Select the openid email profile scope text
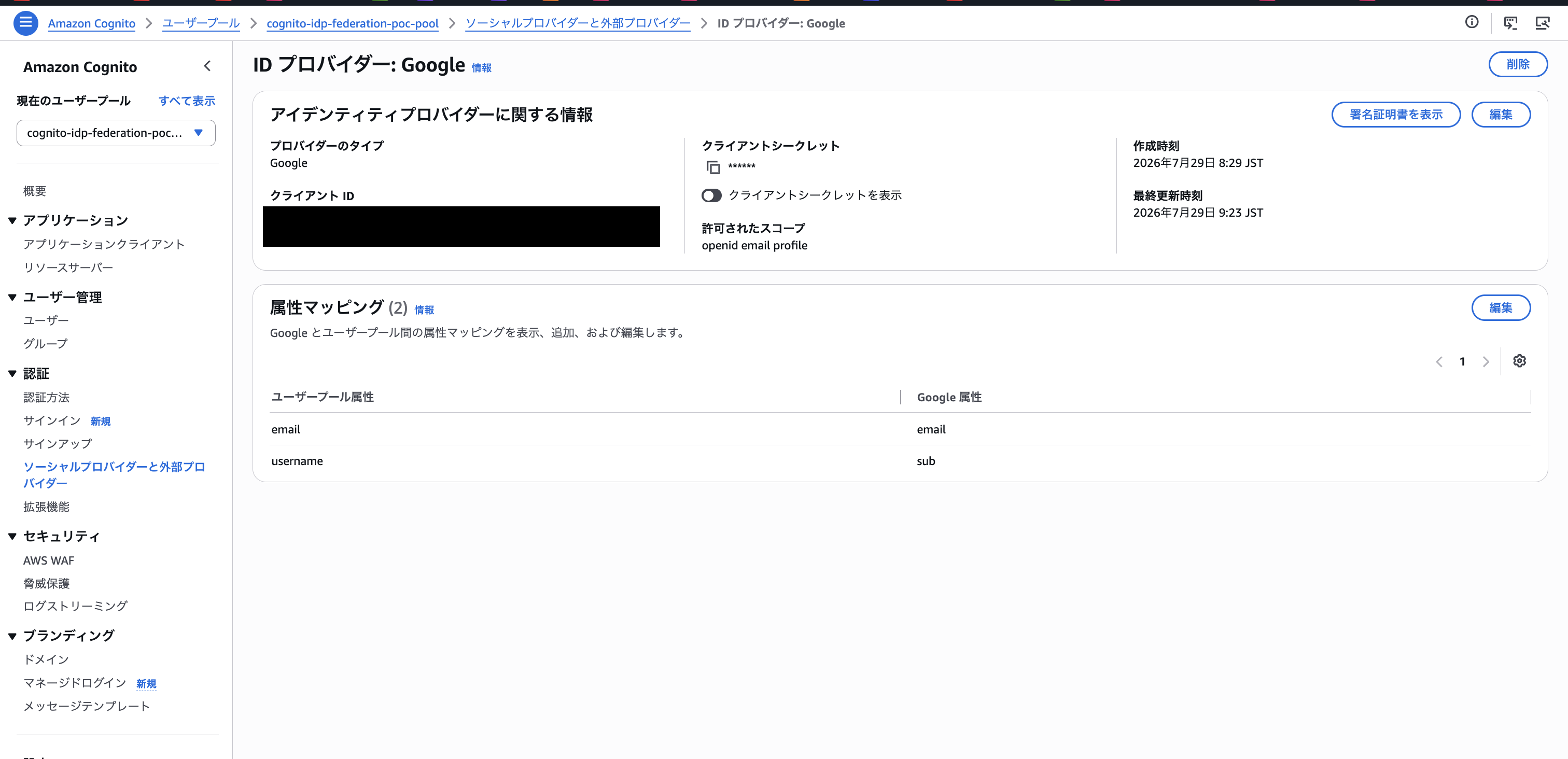The height and width of the screenshot is (759, 1568). pyautogui.click(x=754, y=245)
